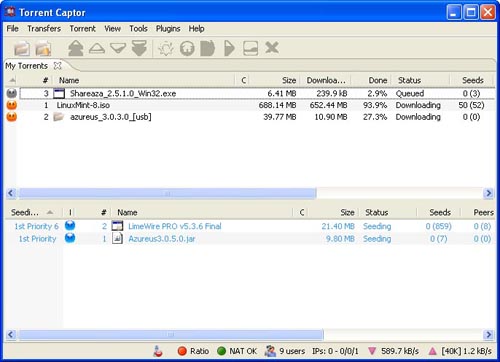500x362 pixels.
Task: Click download speed arrow icon in status bar
Action: pyautogui.click(x=372, y=351)
